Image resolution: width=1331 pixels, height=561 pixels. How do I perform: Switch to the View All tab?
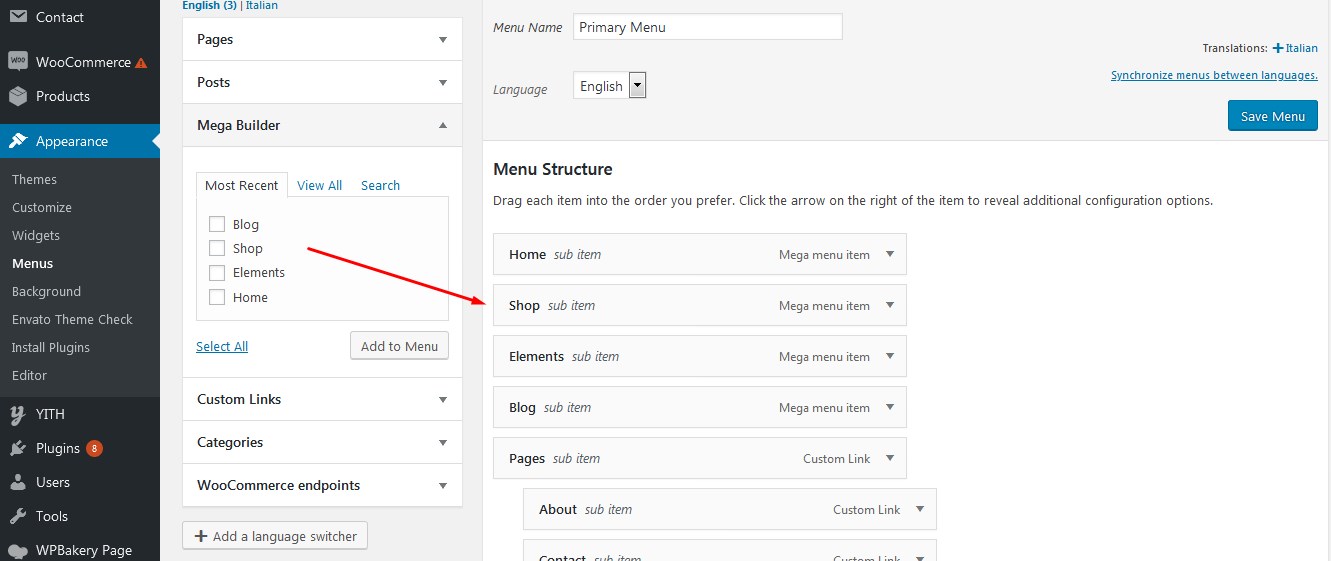[x=319, y=185]
